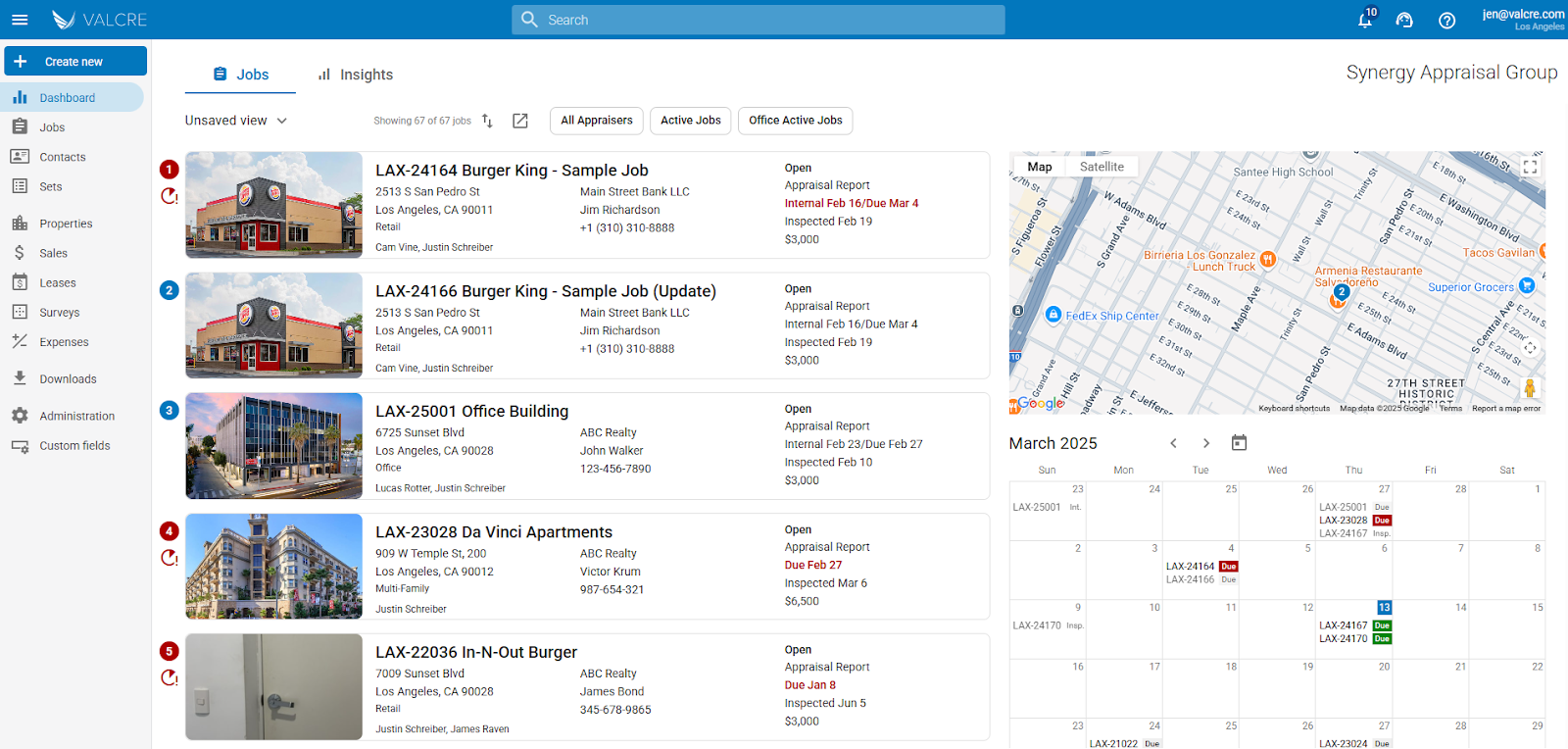The width and height of the screenshot is (1568, 749).
Task: Go to the previous calendar month
Action: pos(1173,443)
